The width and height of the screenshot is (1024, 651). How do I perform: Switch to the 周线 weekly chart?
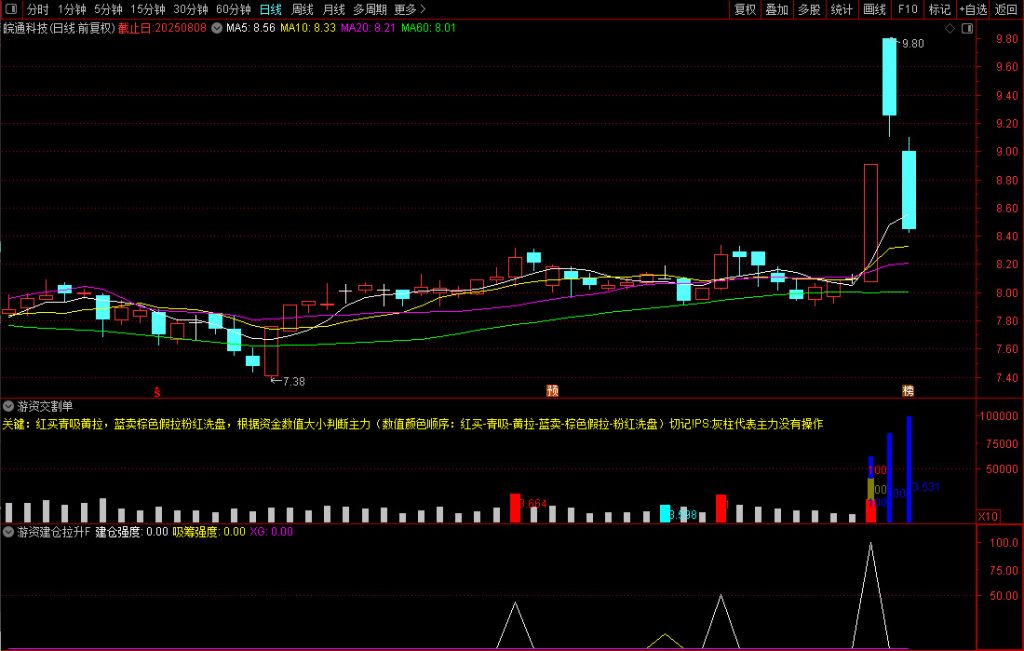click(302, 9)
